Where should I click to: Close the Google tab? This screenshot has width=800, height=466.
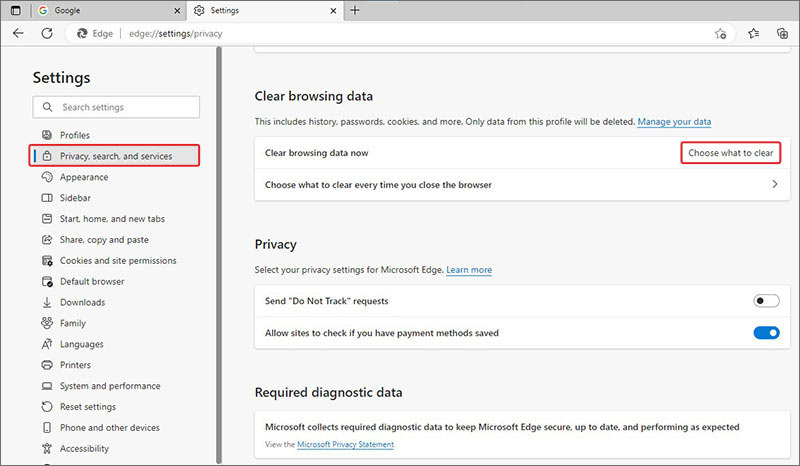point(177,11)
